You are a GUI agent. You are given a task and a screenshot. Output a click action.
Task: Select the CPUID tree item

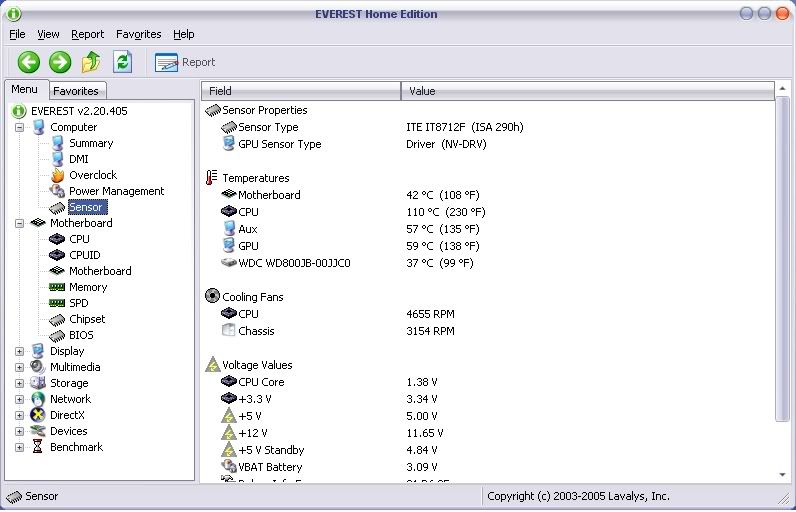84,255
